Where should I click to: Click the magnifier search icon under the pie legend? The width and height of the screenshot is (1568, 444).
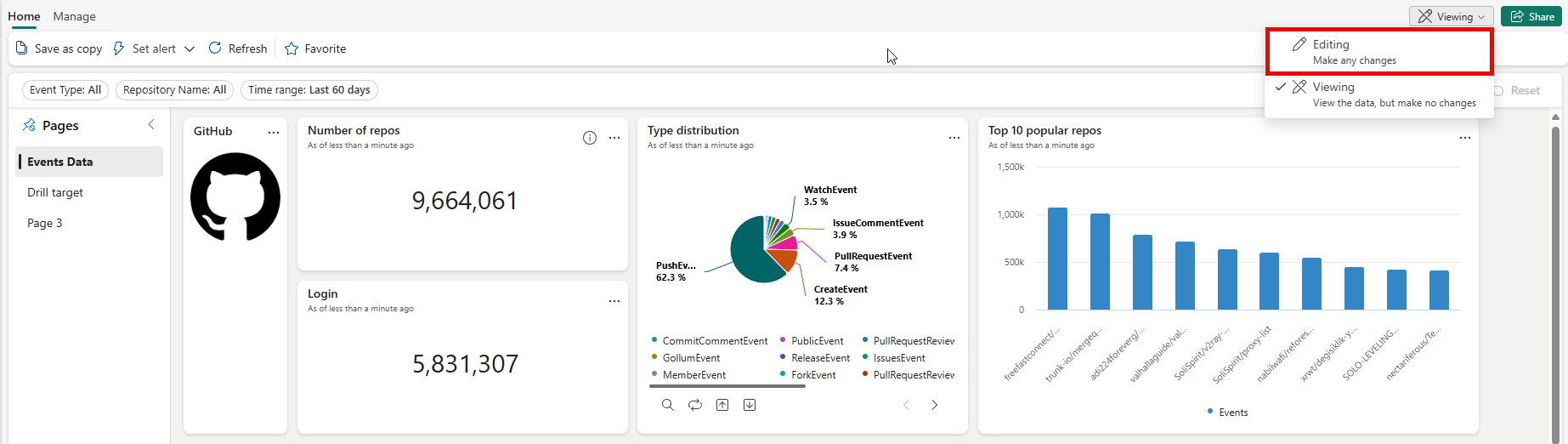coord(668,405)
